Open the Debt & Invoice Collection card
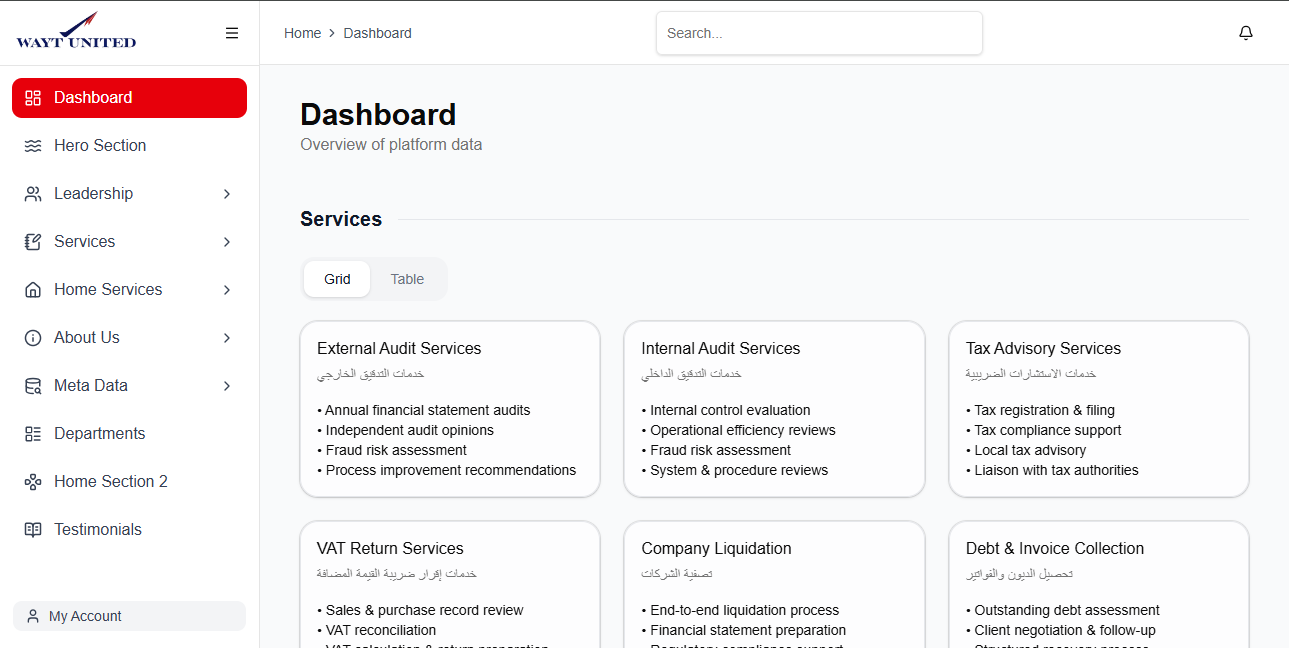The image size is (1289, 648). (1099, 584)
